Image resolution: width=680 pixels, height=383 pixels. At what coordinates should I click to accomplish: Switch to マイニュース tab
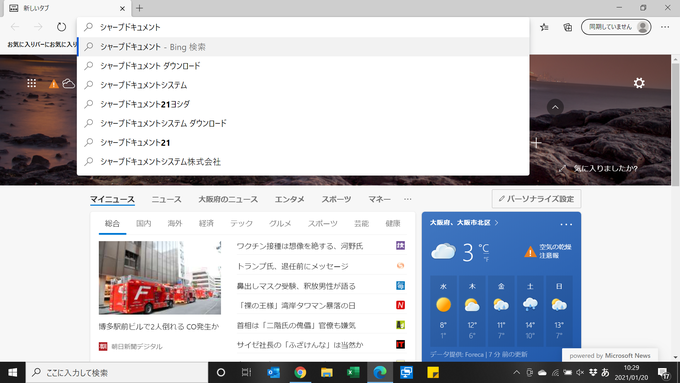[112, 199]
